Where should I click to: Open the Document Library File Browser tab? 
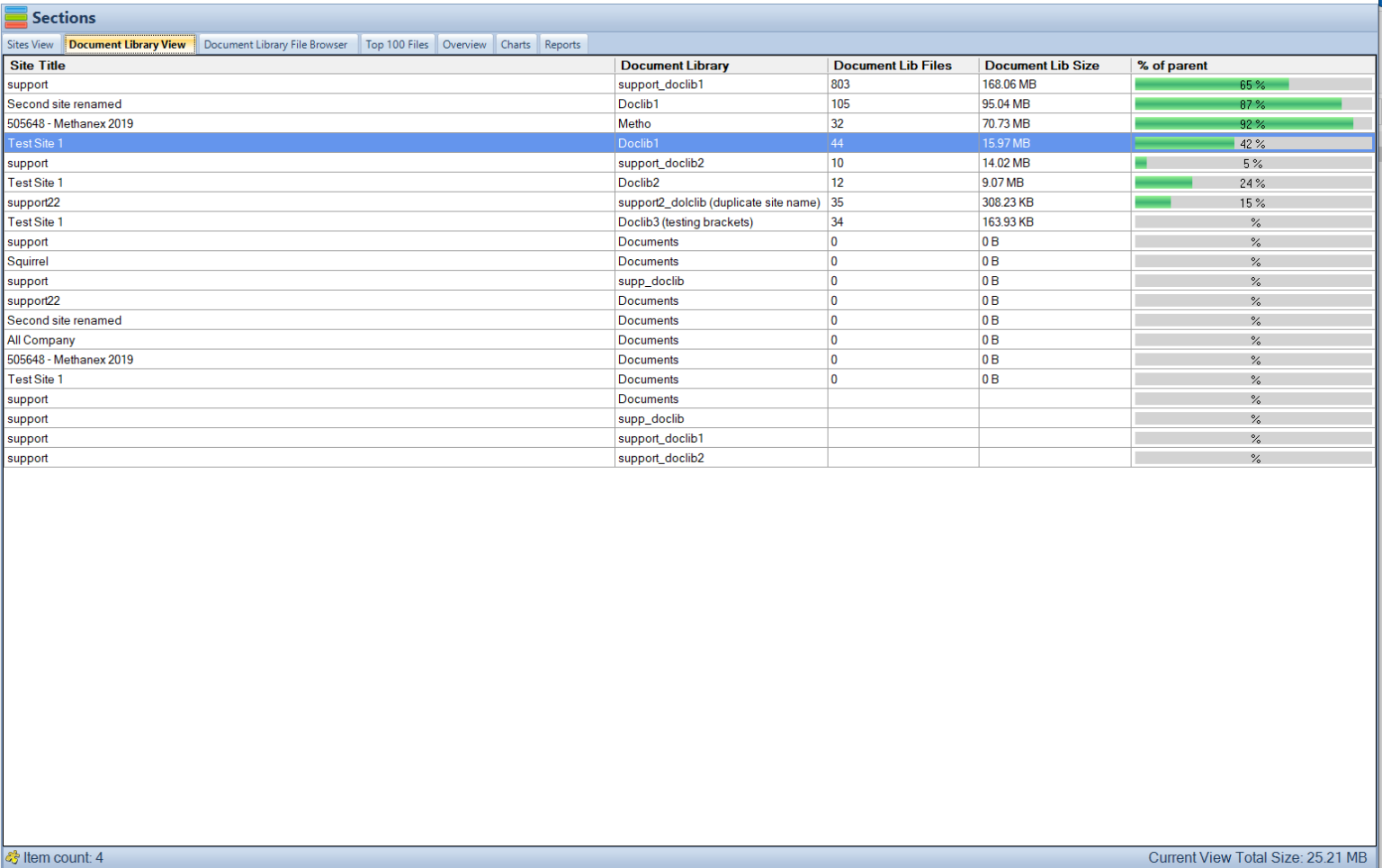coord(276,43)
